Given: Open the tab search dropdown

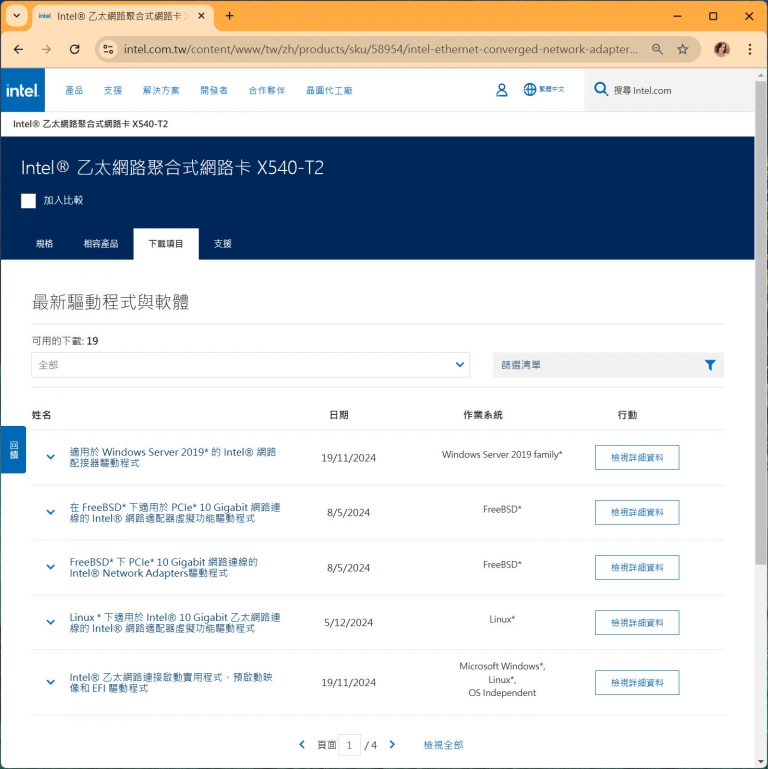Looking at the screenshot, I should click(16, 16).
